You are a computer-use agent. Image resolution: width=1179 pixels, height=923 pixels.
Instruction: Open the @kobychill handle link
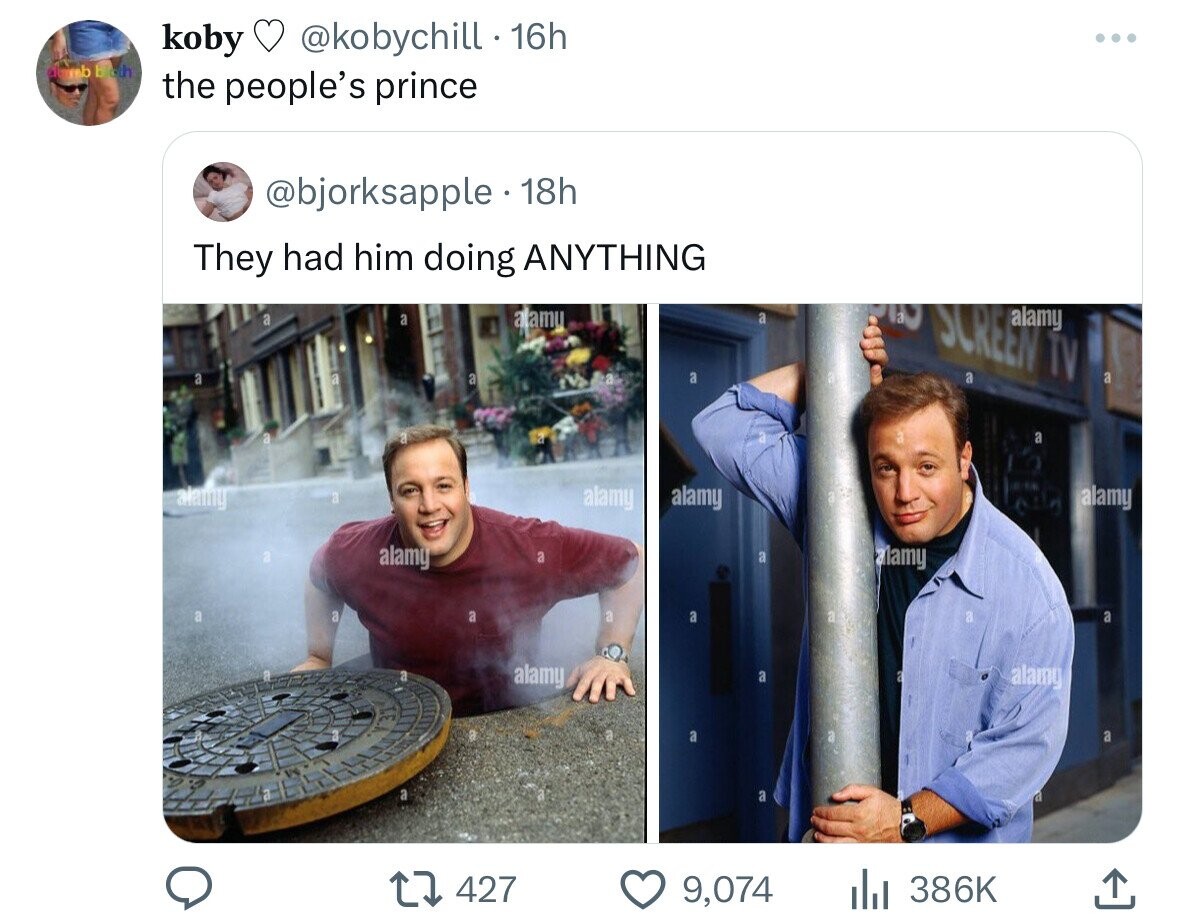click(x=391, y=36)
